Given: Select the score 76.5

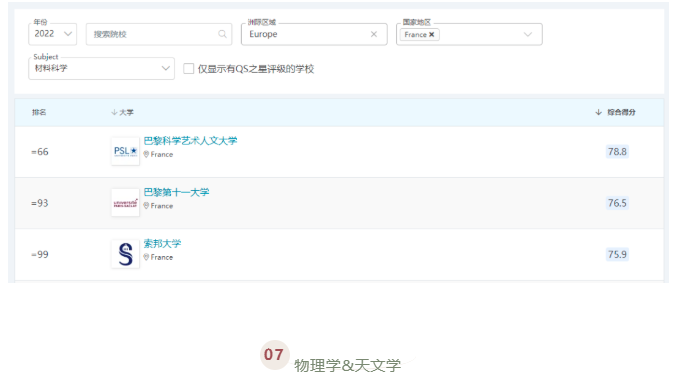Looking at the screenshot, I should (617, 203).
